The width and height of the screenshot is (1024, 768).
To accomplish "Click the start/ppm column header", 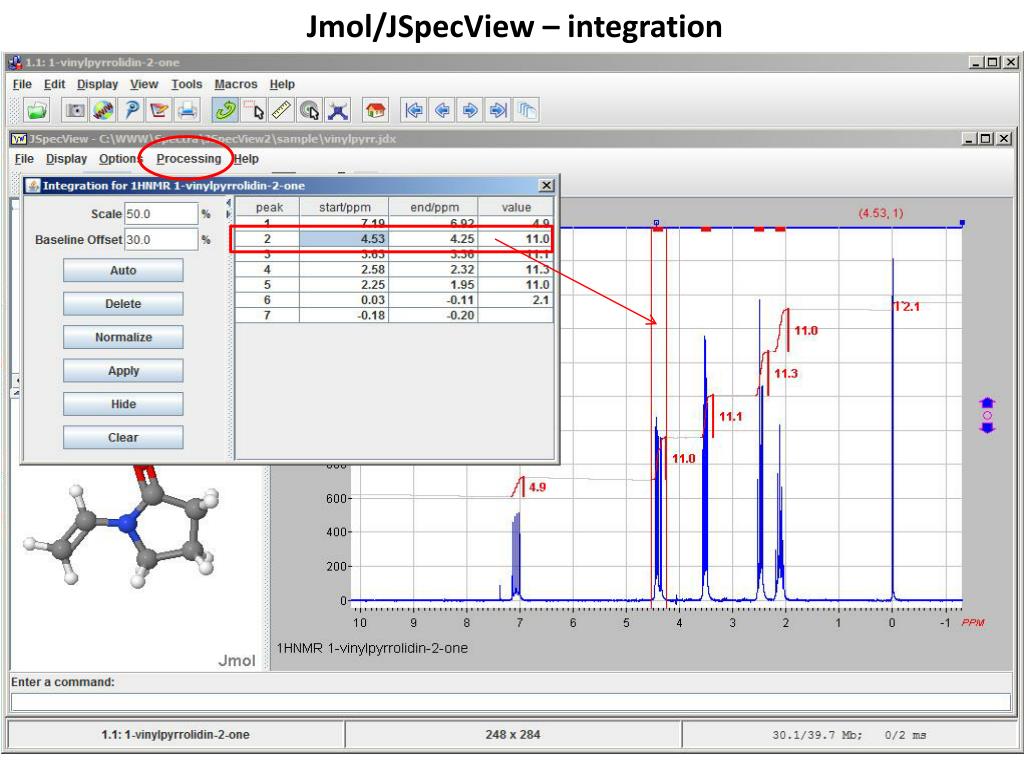I will [344, 207].
